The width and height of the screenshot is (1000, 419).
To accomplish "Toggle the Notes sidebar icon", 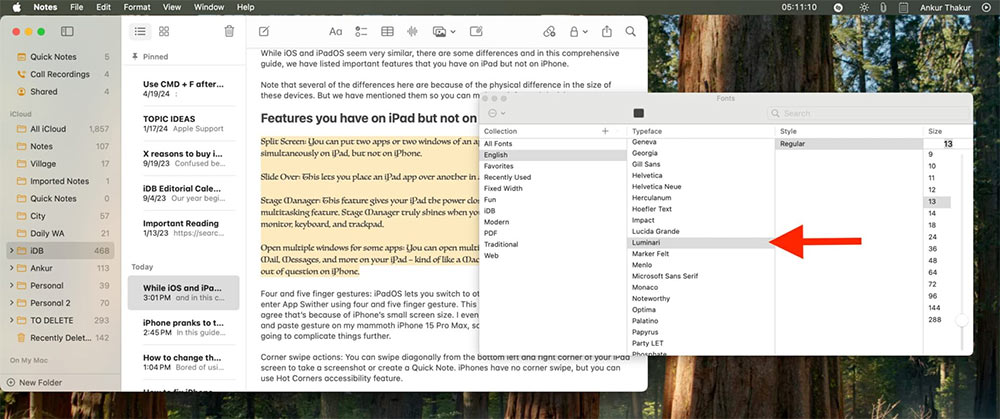I will point(67,31).
